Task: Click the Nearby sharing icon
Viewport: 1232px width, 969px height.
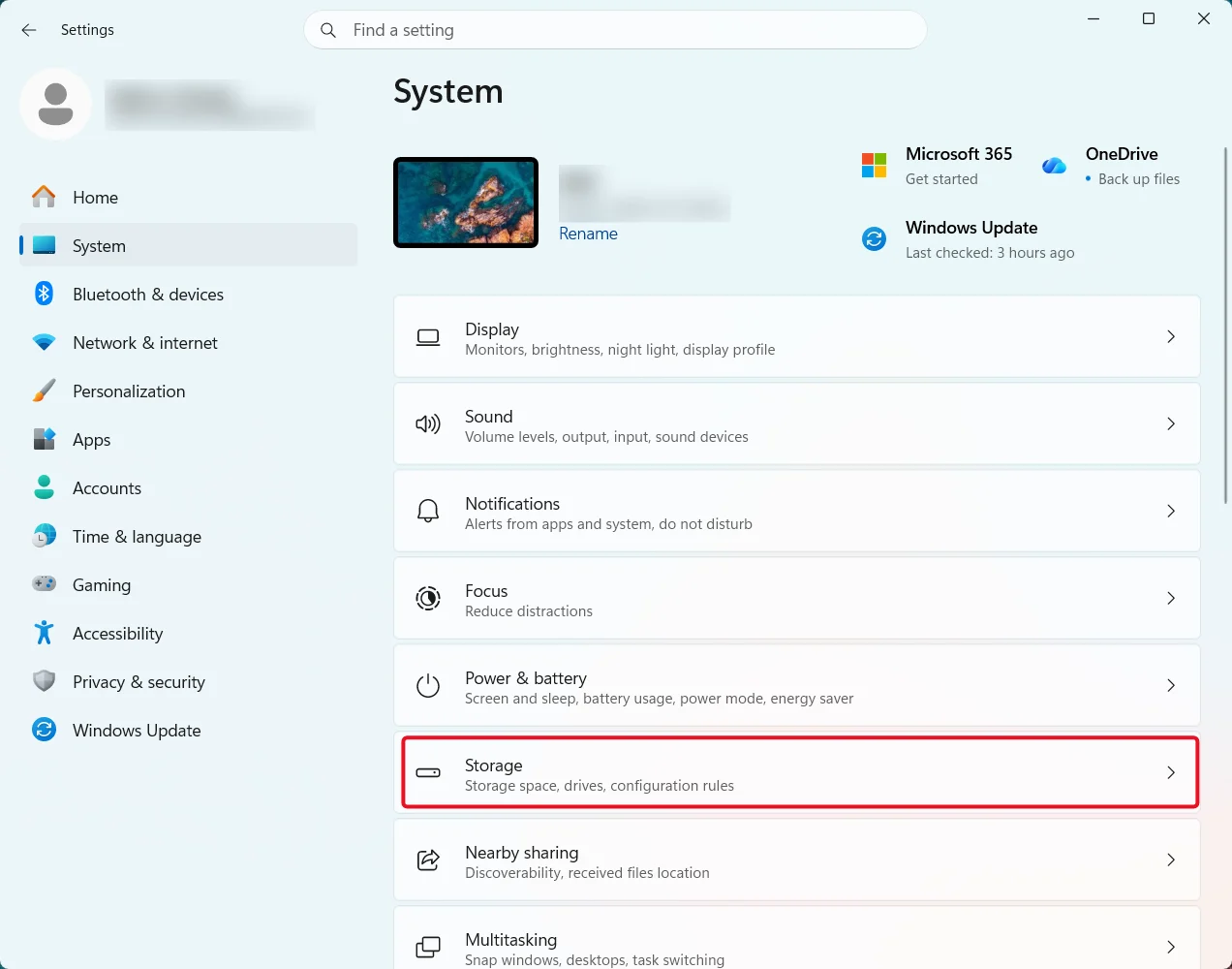Action: [x=428, y=860]
